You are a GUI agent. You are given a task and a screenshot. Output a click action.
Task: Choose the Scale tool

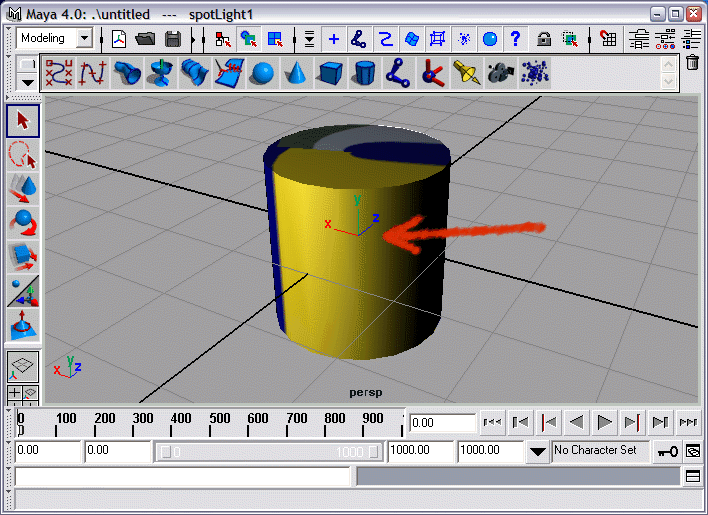(x=23, y=256)
